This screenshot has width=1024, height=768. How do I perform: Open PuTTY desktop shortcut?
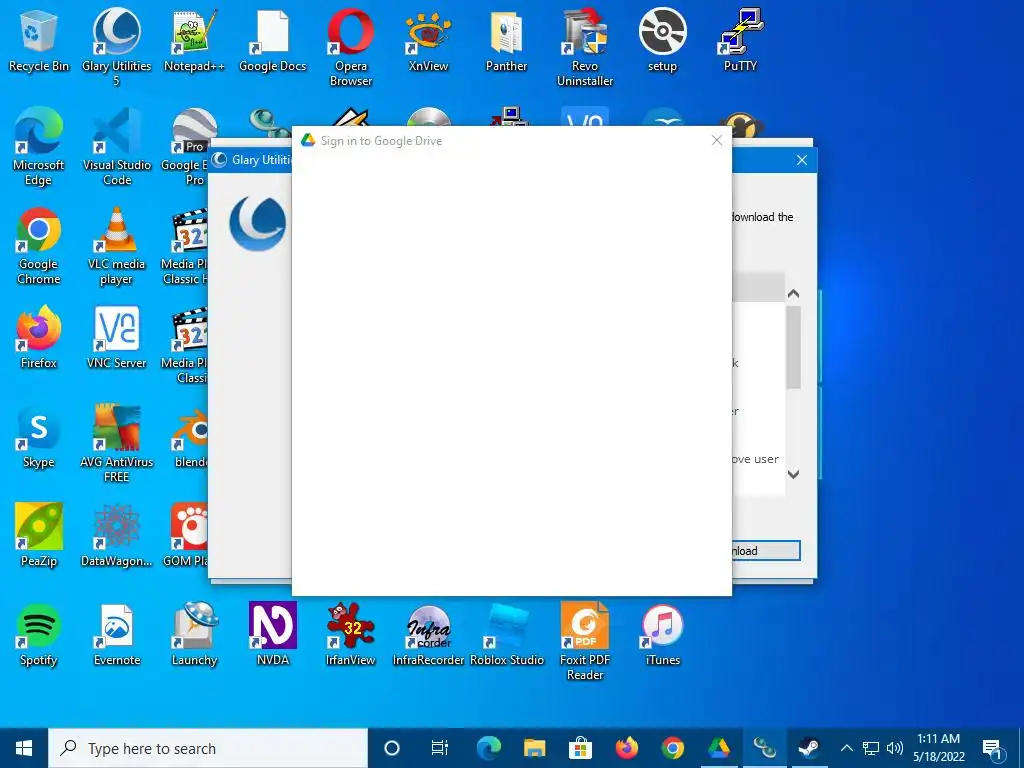[740, 39]
